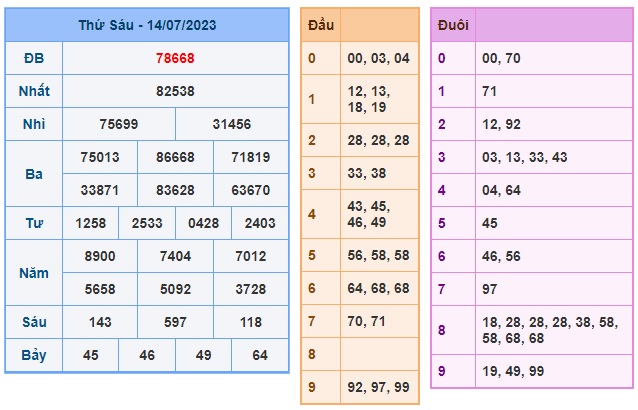The image size is (638, 410).
Task: Click the Bảy row label
Action: (x=34, y=355)
